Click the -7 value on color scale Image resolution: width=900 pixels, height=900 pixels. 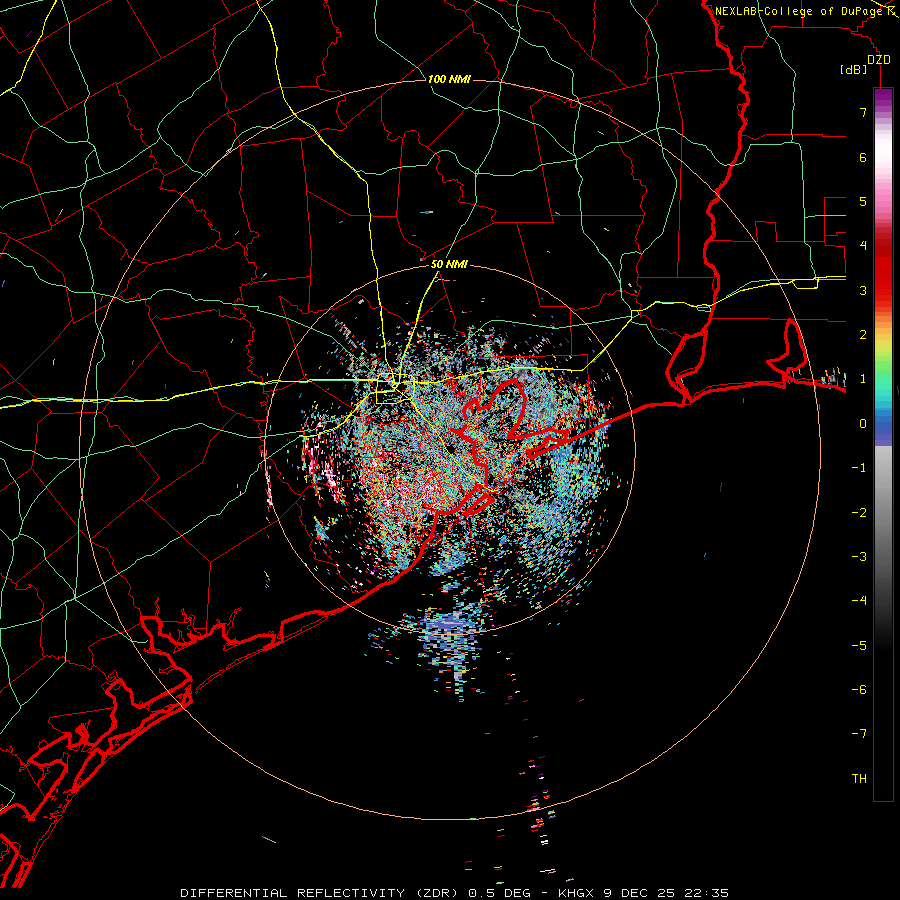tap(859, 734)
